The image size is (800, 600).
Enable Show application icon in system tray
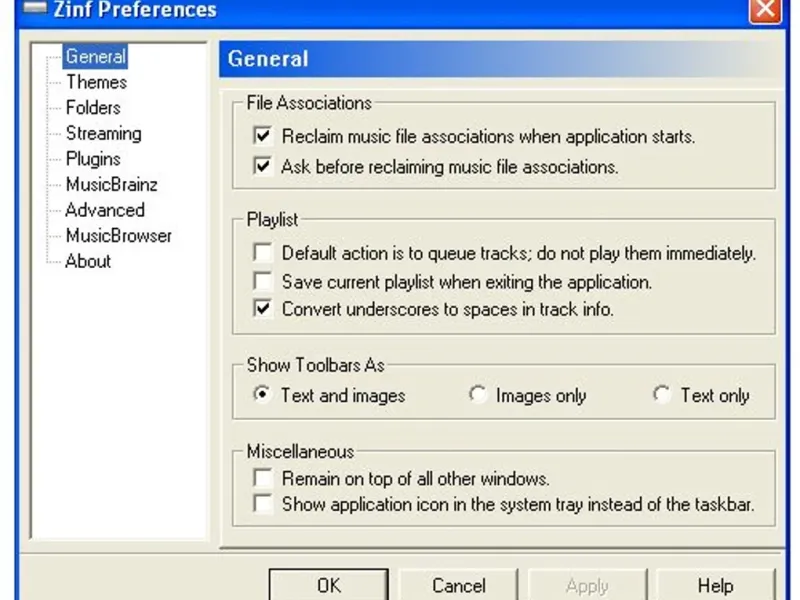tap(263, 504)
